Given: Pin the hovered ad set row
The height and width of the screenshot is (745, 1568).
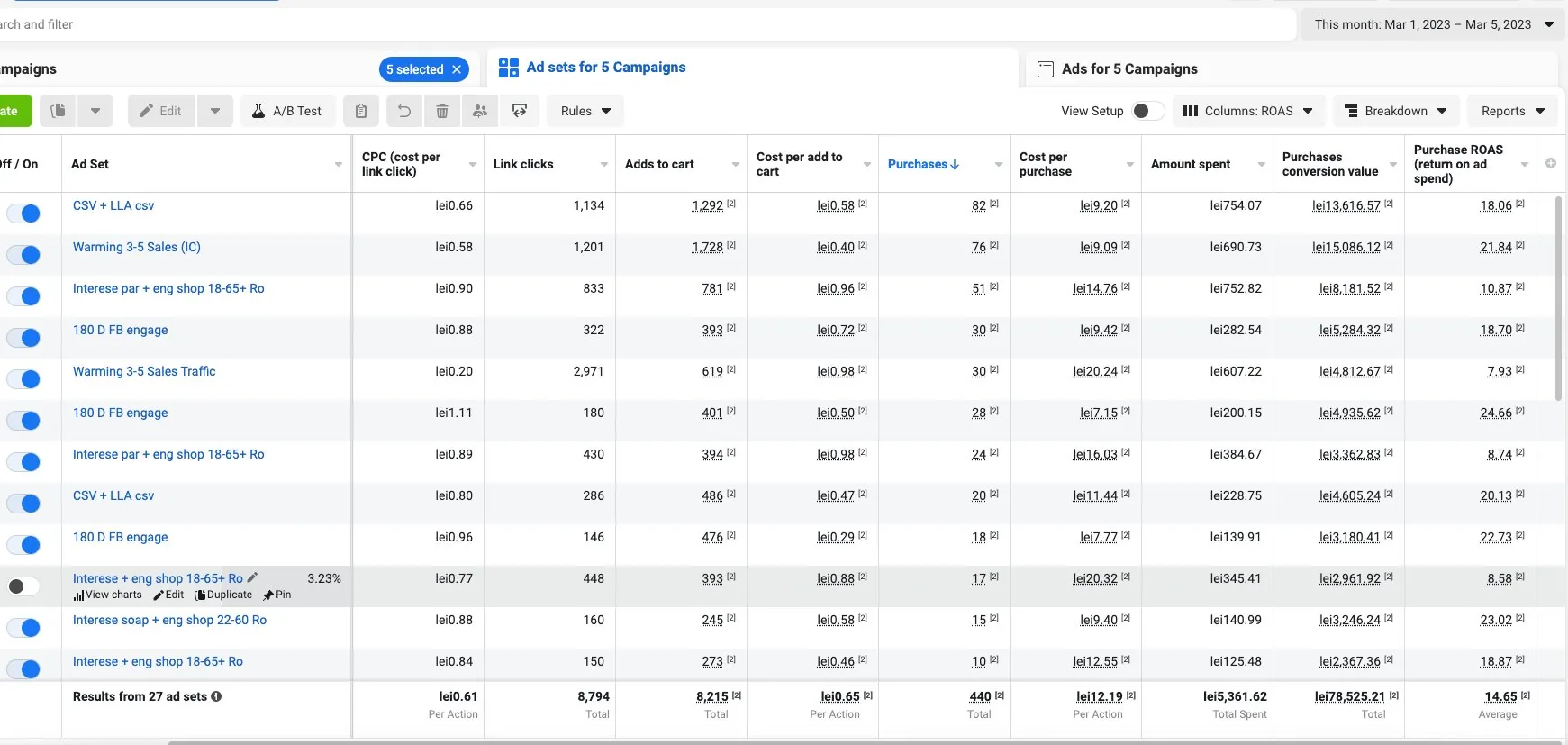Looking at the screenshot, I should 277,595.
